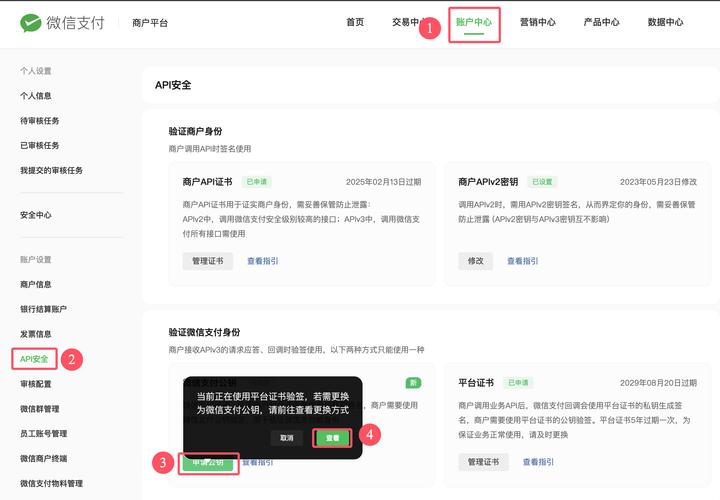Select the 数据中心 tab

click(665, 22)
